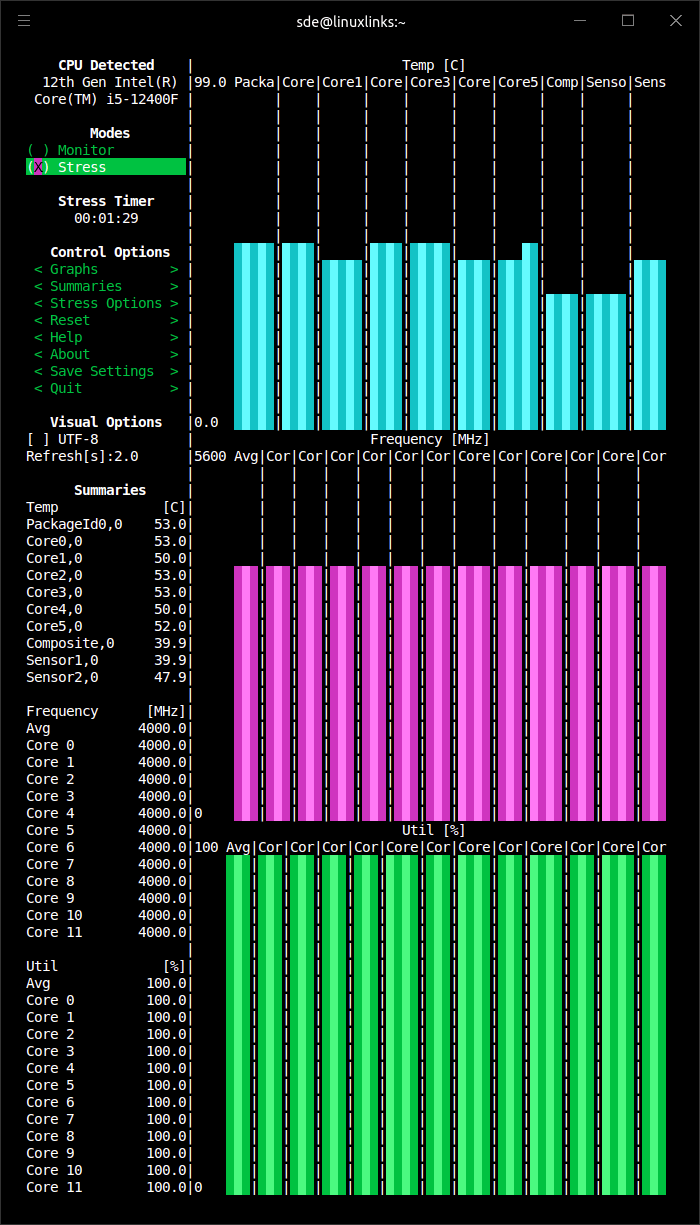The width and height of the screenshot is (700, 1225).
Task: Click the Frequency [MHz] graph title
Action: [430, 439]
